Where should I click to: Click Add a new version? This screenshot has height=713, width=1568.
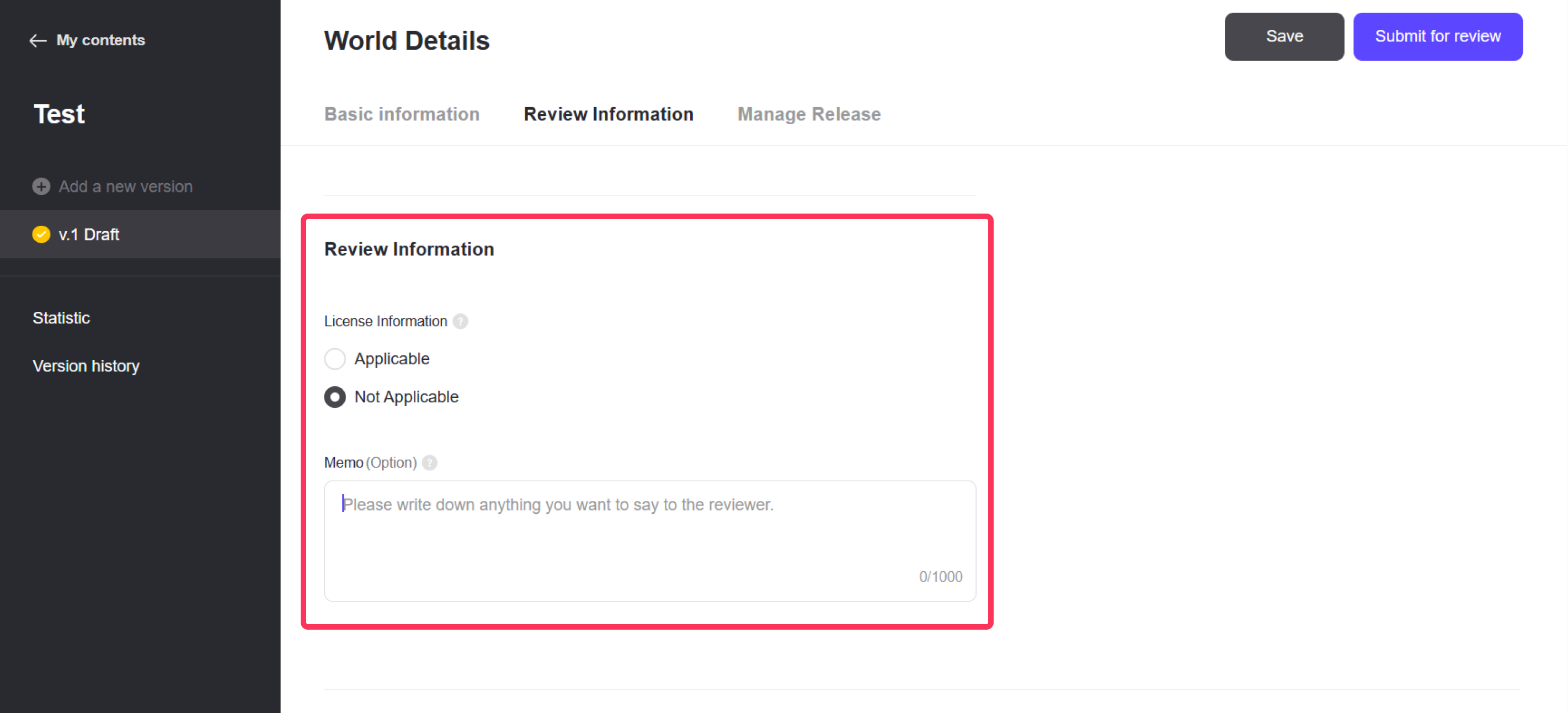coord(125,187)
